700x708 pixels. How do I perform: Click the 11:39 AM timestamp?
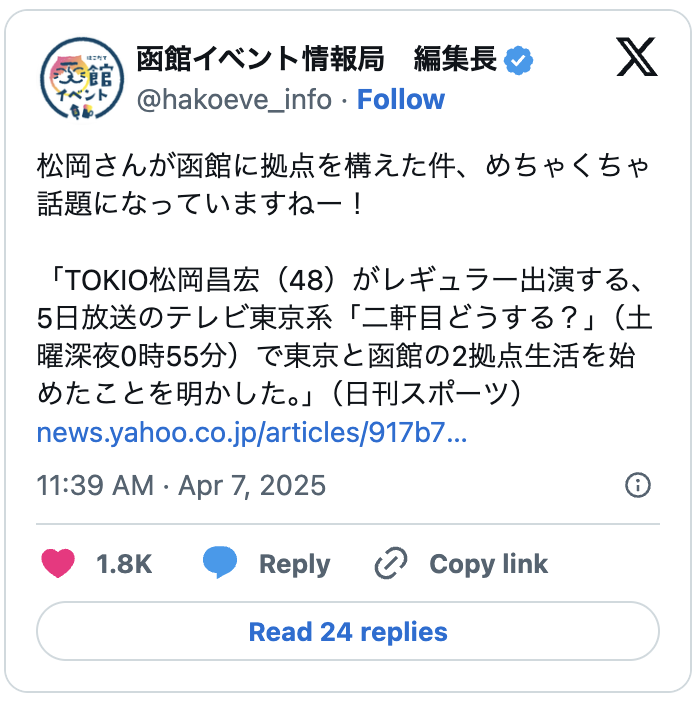point(95,486)
